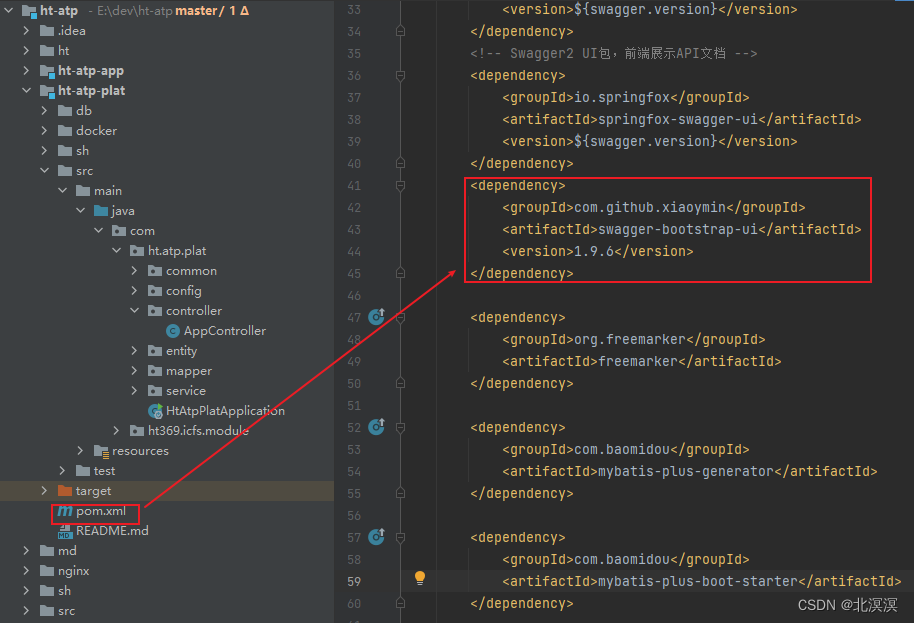Click the Spring Boot run icon on HtAtpPlatApplication

156,410
